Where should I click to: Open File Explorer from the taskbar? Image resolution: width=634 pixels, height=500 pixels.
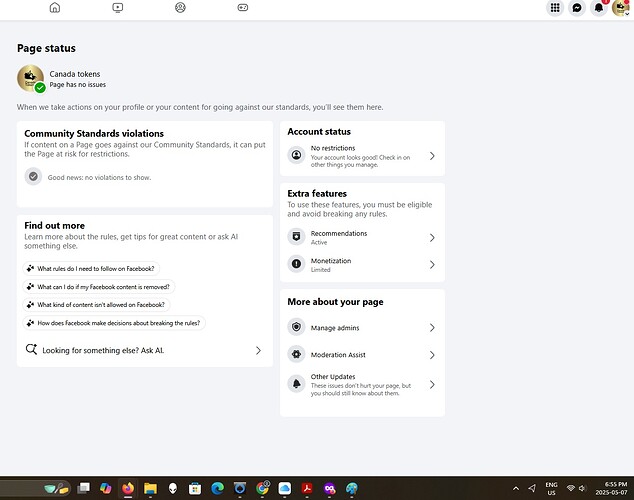click(150, 488)
